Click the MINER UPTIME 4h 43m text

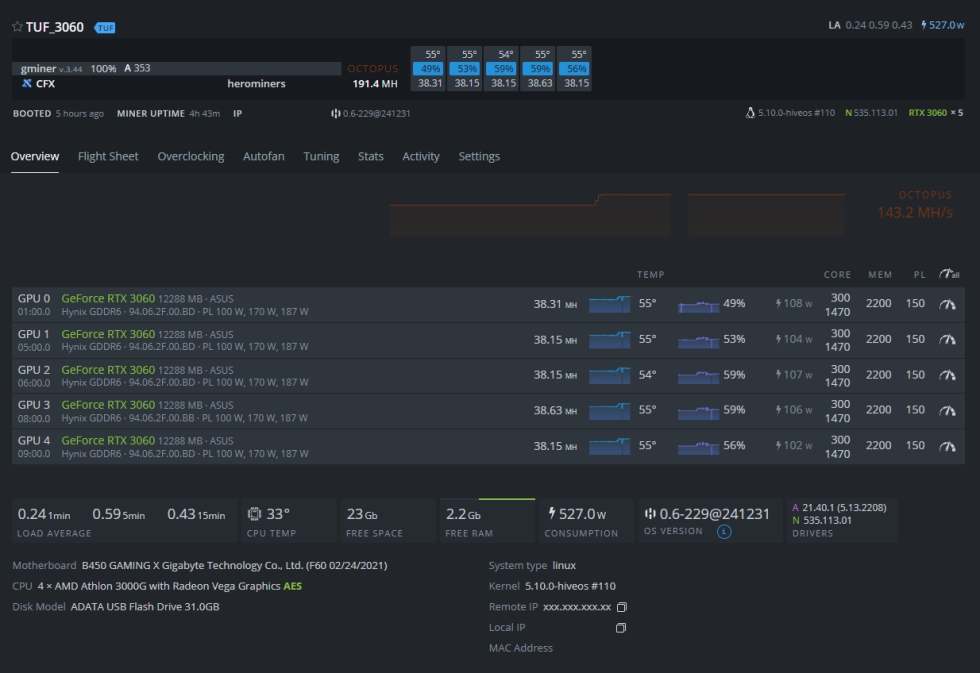(168, 114)
